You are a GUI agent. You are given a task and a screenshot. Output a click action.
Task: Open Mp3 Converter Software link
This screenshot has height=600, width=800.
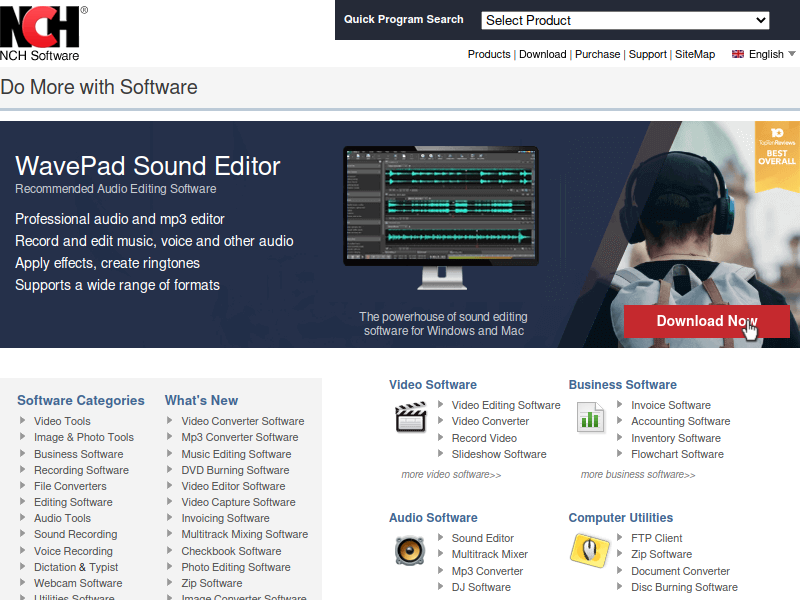240,437
